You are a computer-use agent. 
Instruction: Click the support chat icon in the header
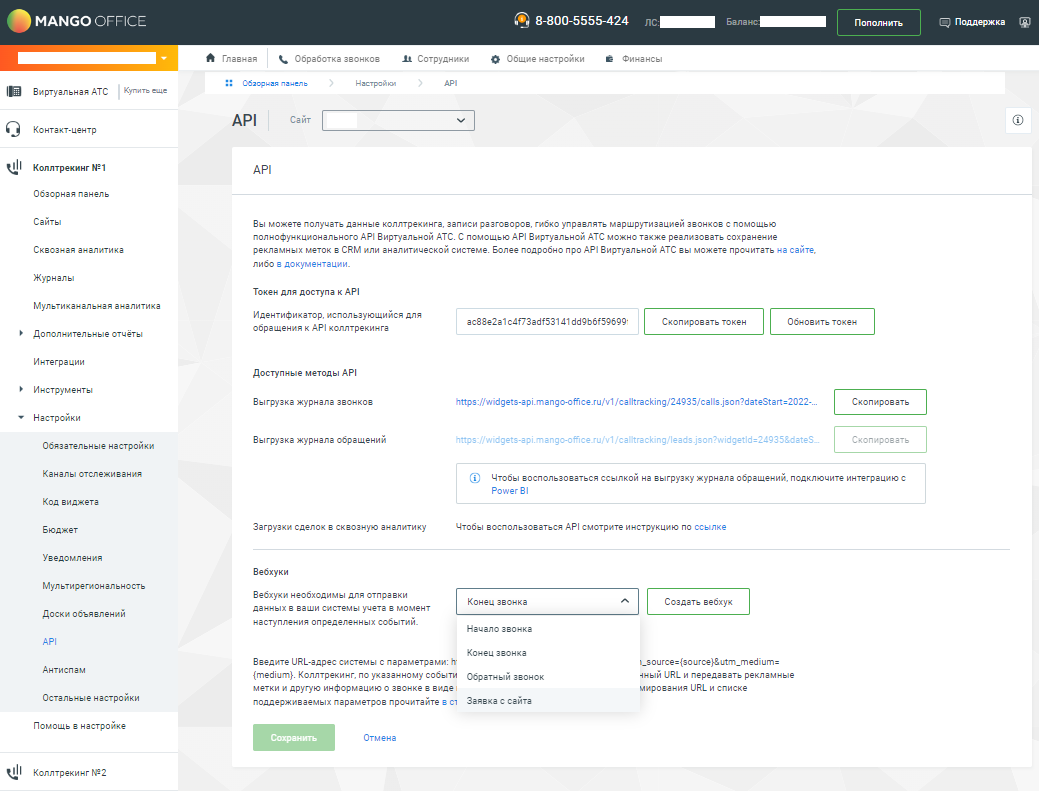pos(945,22)
